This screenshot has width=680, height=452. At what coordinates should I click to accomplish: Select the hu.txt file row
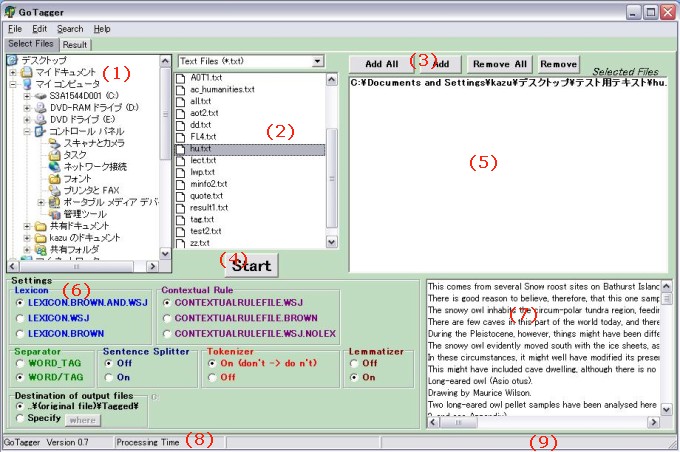pyautogui.click(x=250, y=149)
